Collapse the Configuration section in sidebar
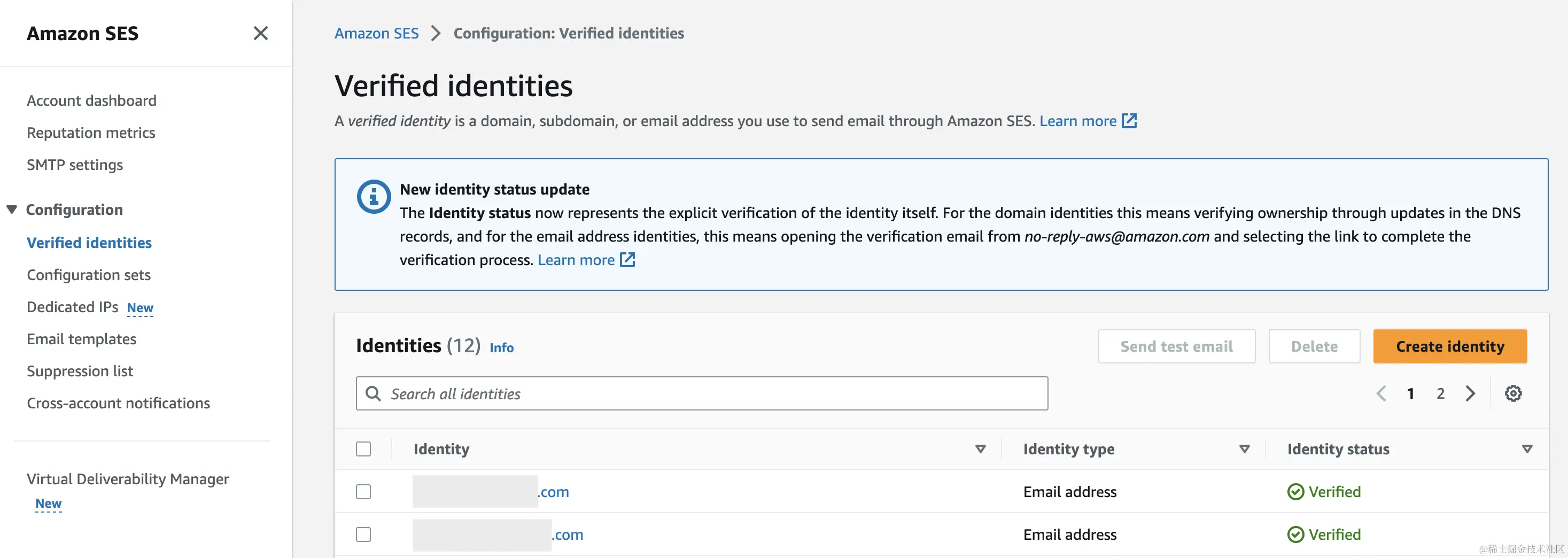The height and width of the screenshot is (558, 1568). point(12,209)
